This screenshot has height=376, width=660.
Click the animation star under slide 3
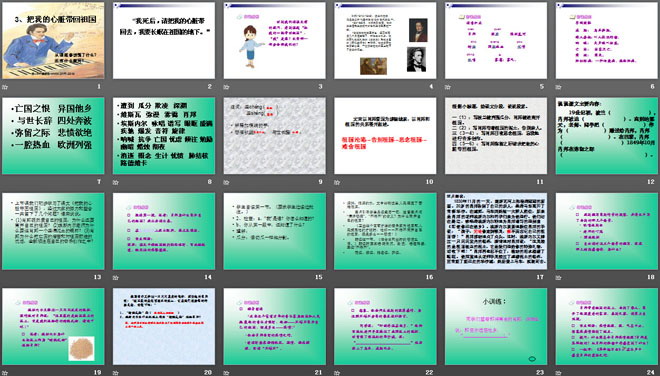(226, 87)
